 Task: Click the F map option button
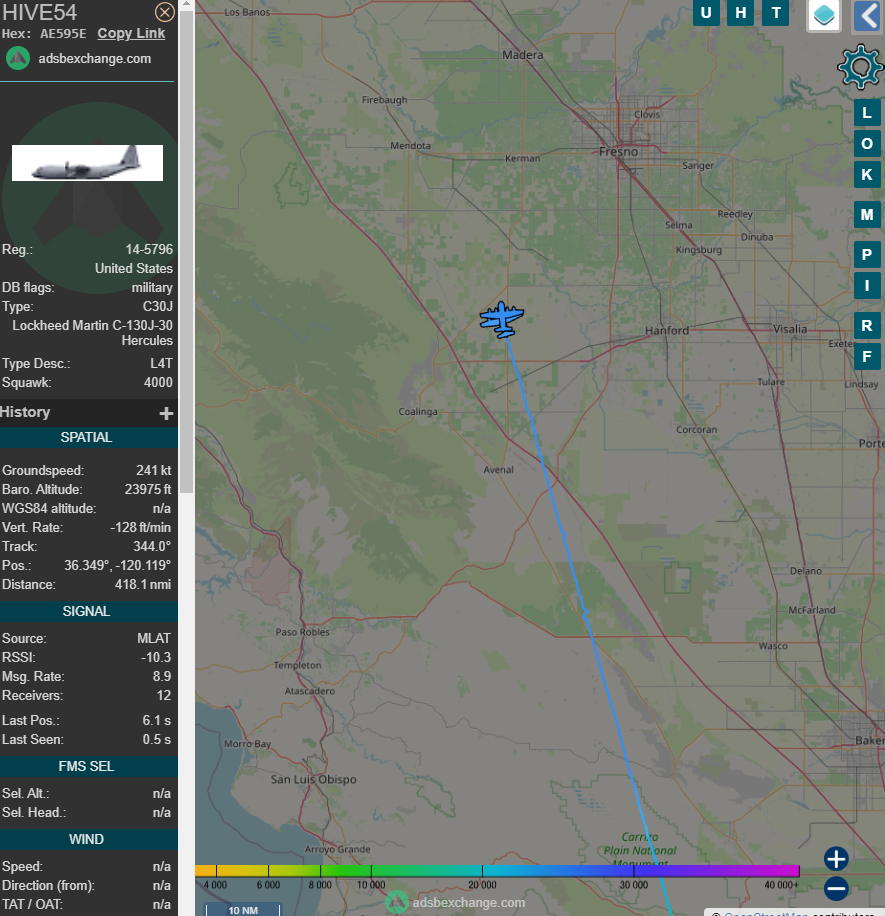click(x=867, y=357)
